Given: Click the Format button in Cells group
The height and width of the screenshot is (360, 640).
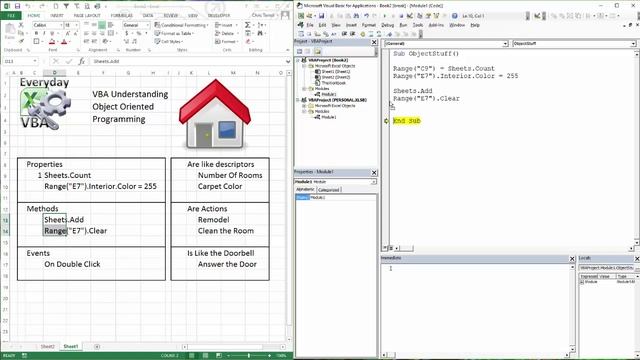Looking at the screenshot, I should point(227,42).
